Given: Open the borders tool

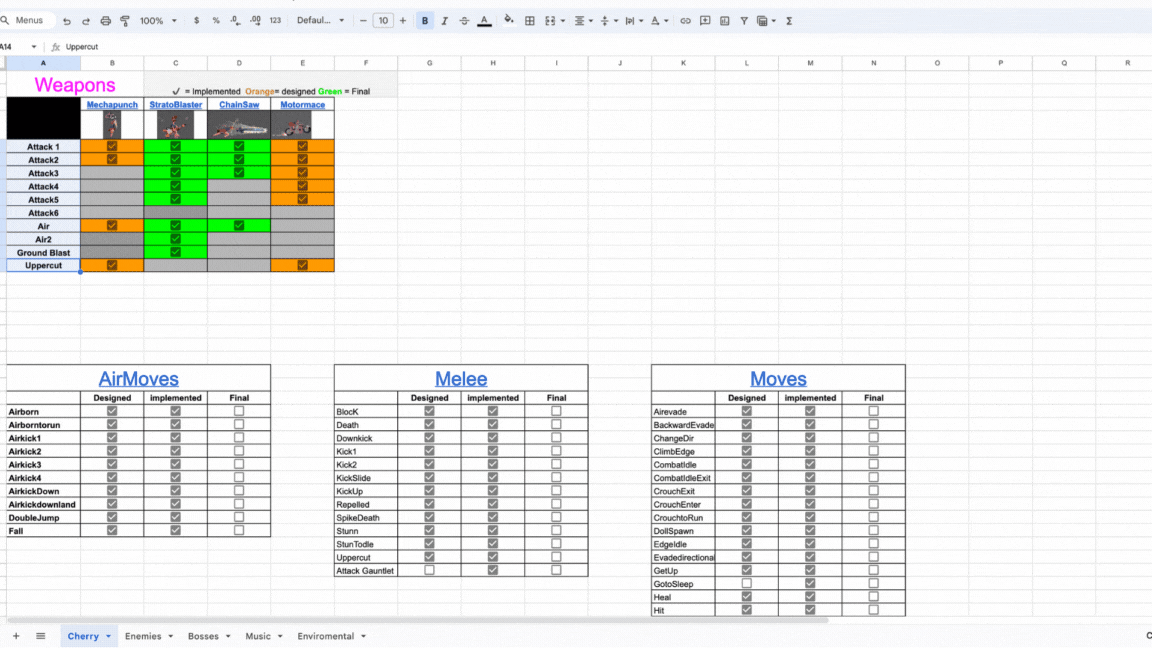Looking at the screenshot, I should tap(530, 21).
